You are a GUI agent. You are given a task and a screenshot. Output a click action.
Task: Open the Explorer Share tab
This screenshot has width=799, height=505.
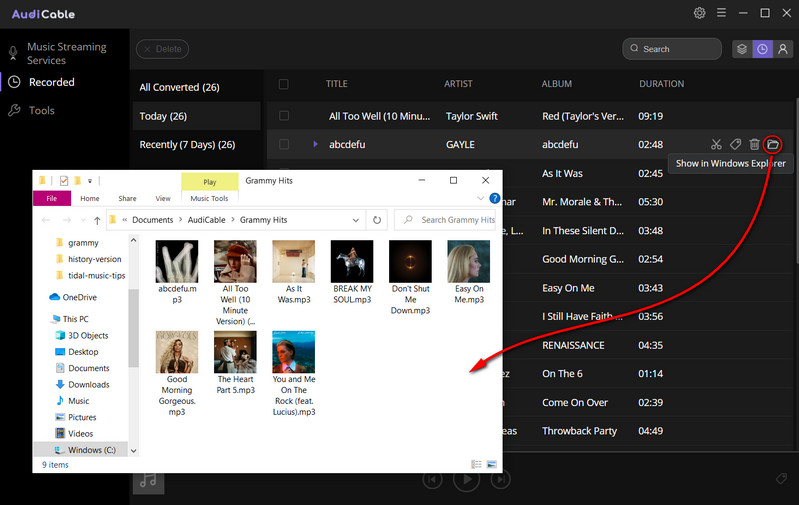pyautogui.click(x=127, y=198)
